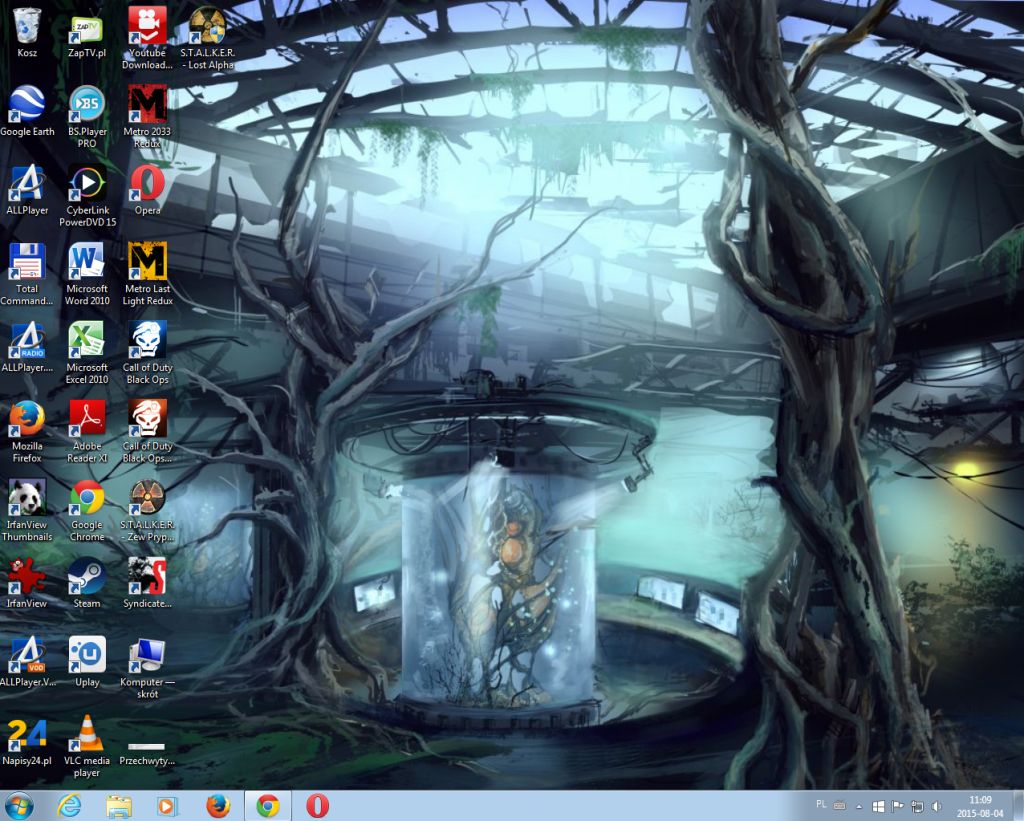Show hidden tray icons arrow
The width and height of the screenshot is (1024, 821).
pyautogui.click(x=859, y=807)
